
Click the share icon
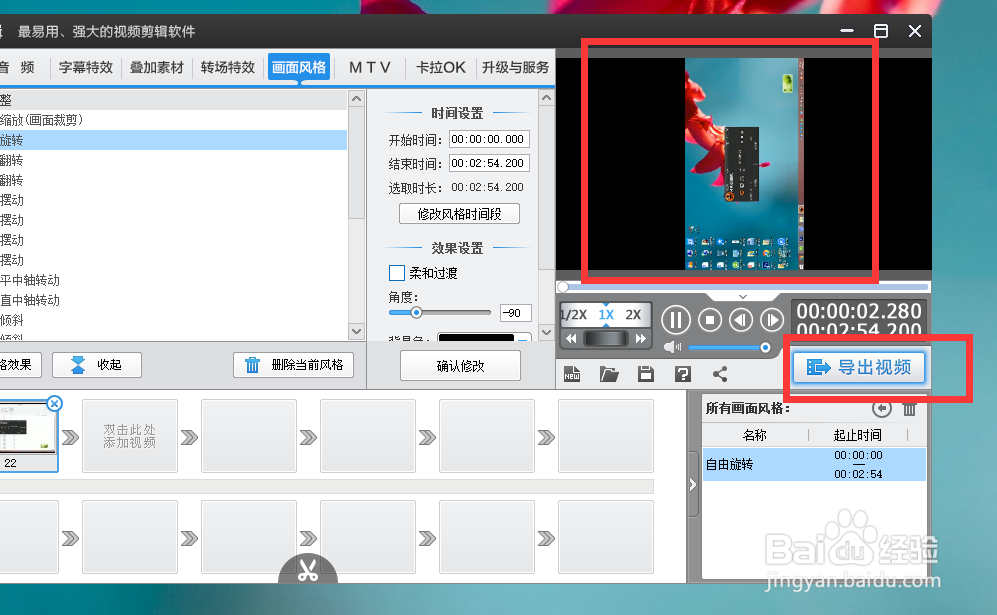(720, 374)
